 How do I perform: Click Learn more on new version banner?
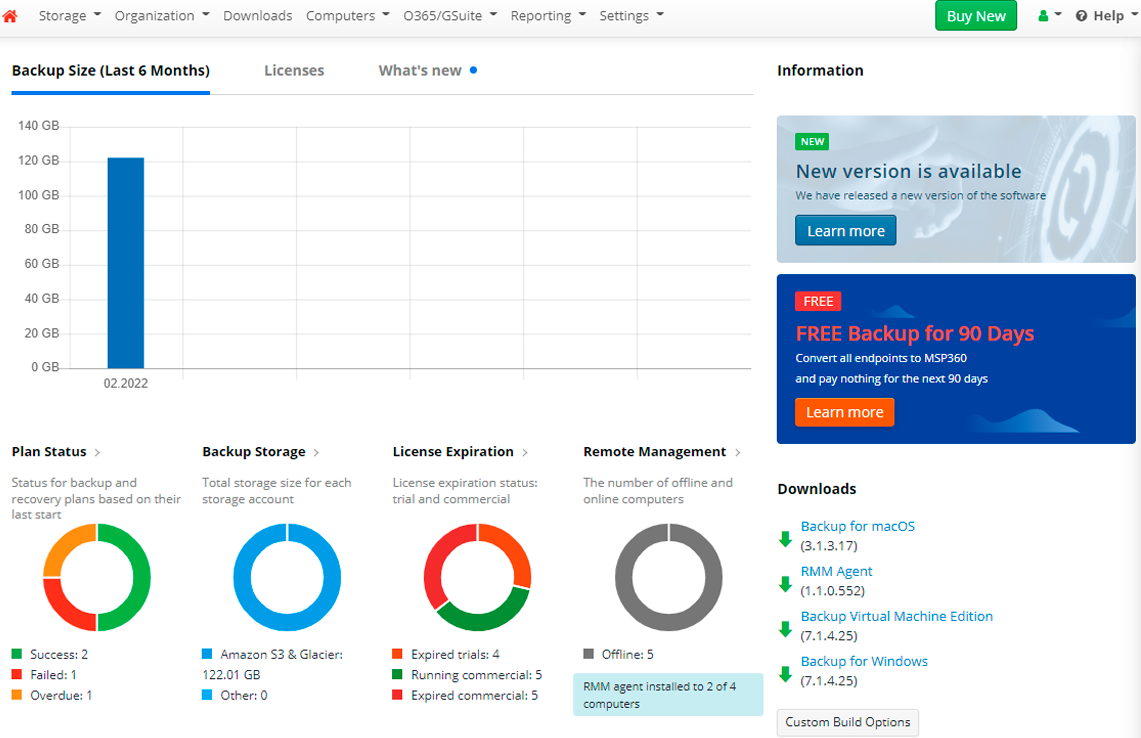(845, 231)
